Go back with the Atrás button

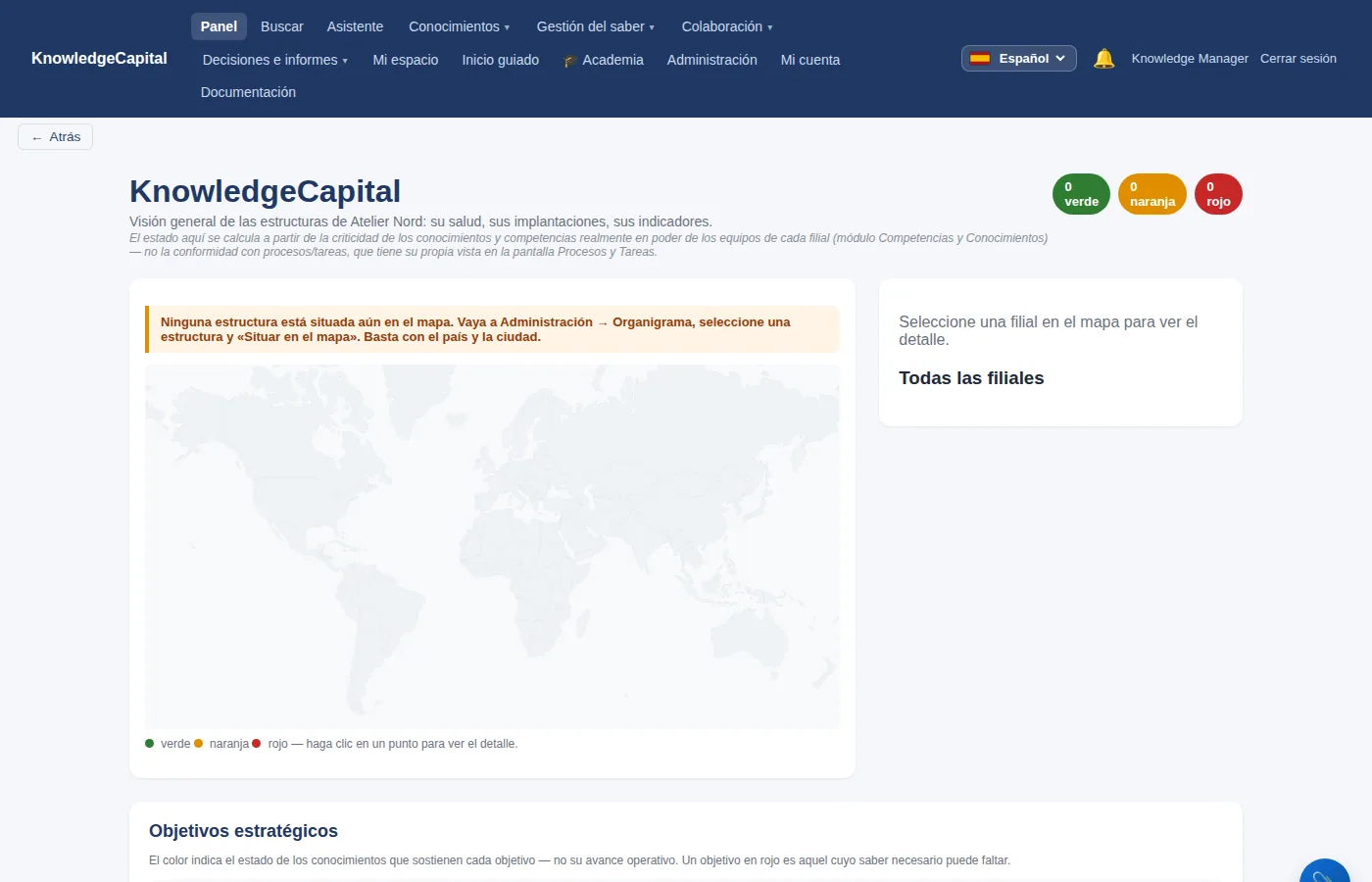point(55,137)
